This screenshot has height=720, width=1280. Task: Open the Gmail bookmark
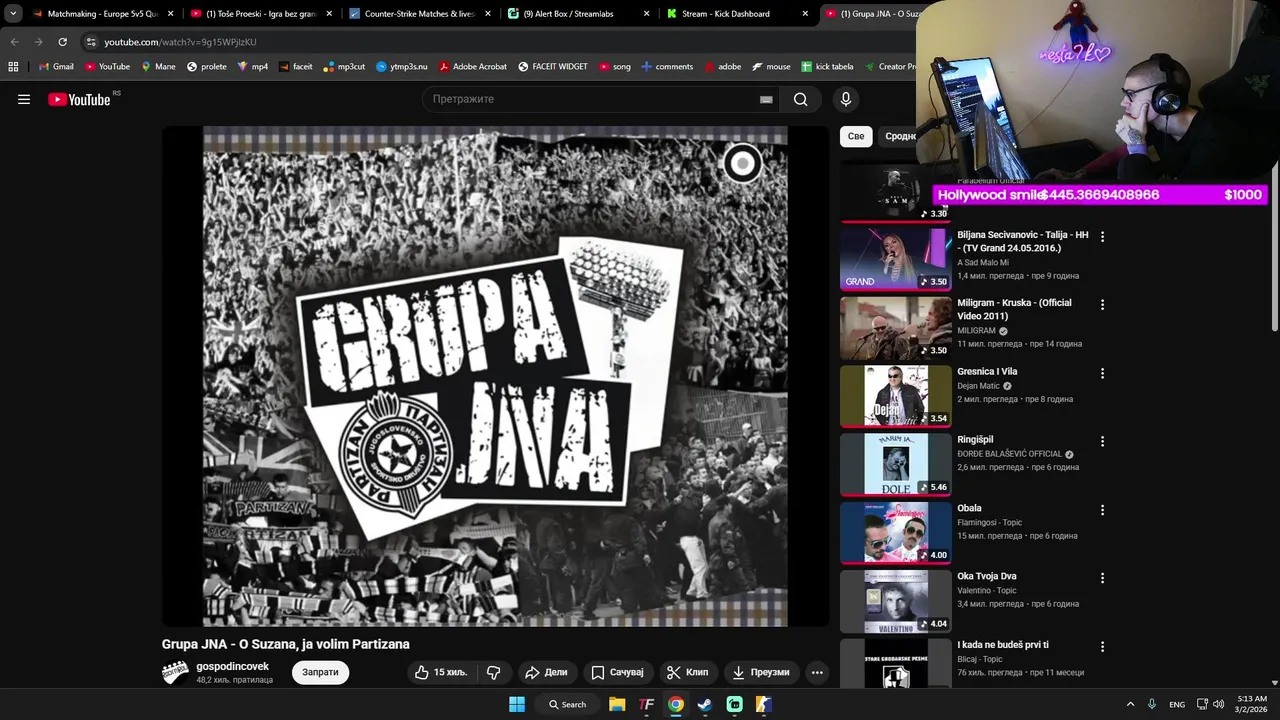point(55,67)
